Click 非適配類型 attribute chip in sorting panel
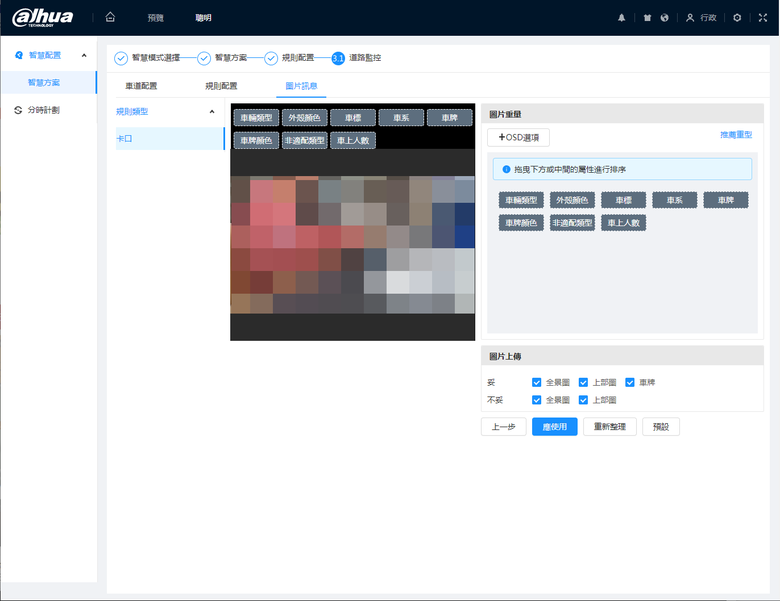 572,223
